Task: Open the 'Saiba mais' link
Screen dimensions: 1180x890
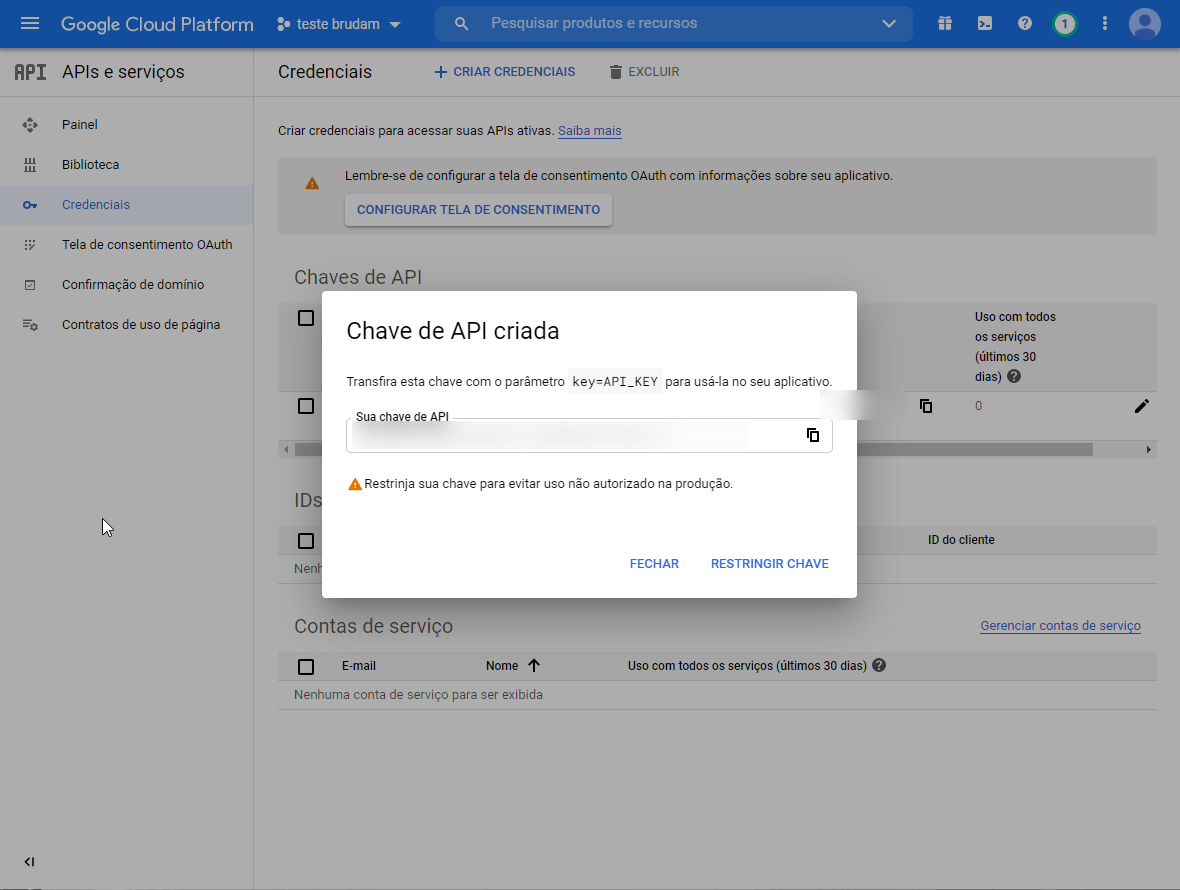Action: pyautogui.click(x=589, y=131)
